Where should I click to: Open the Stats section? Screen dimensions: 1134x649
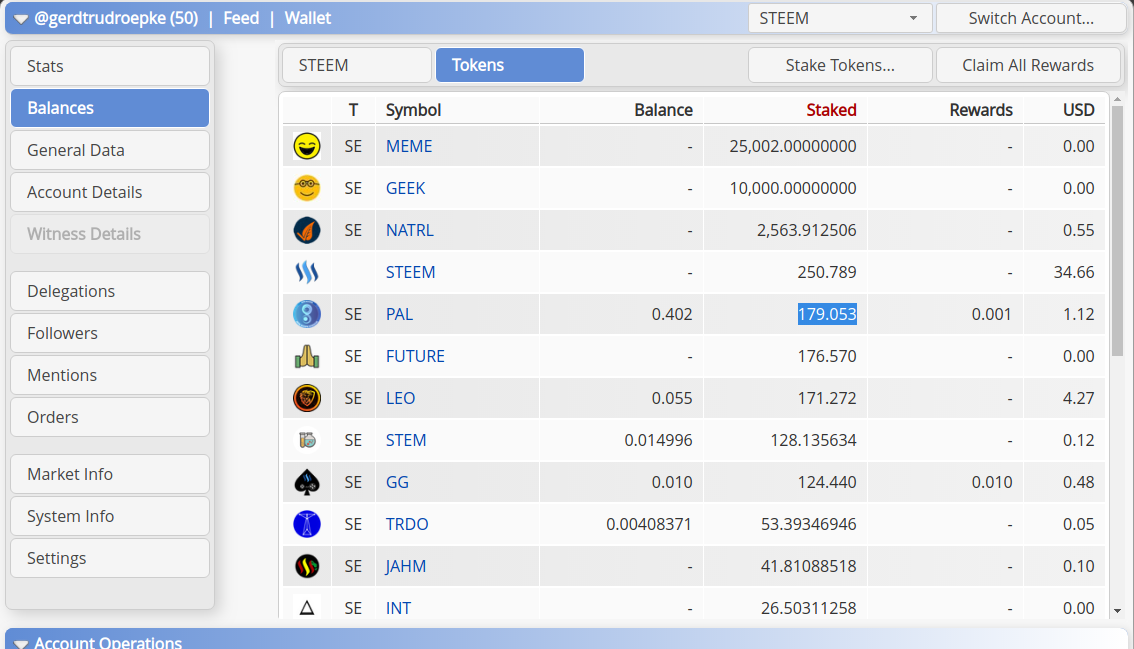pyautogui.click(x=110, y=66)
